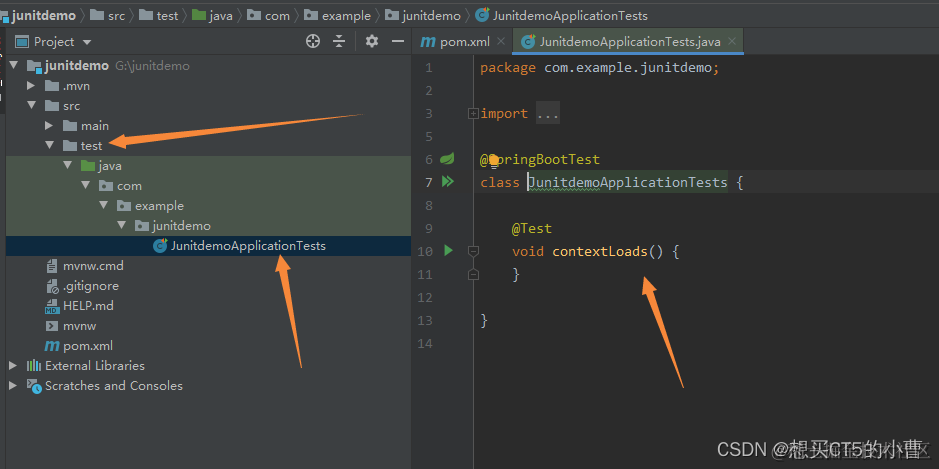Expand External Libraries node
This screenshot has height=469, width=939.
point(13,365)
